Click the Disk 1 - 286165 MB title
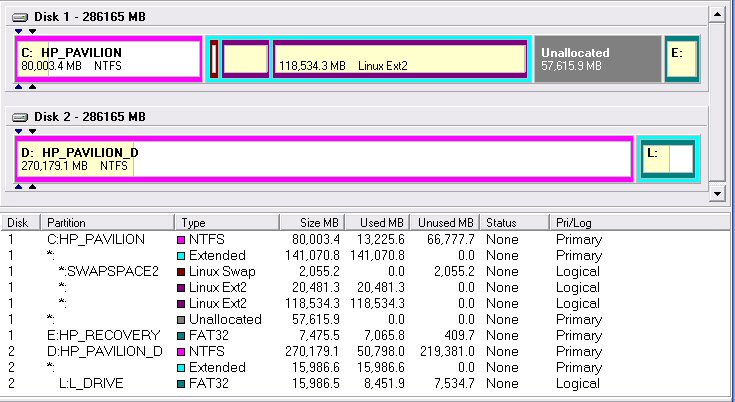The height and width of the screenshot is (402, 735). (x=90, y=17)
